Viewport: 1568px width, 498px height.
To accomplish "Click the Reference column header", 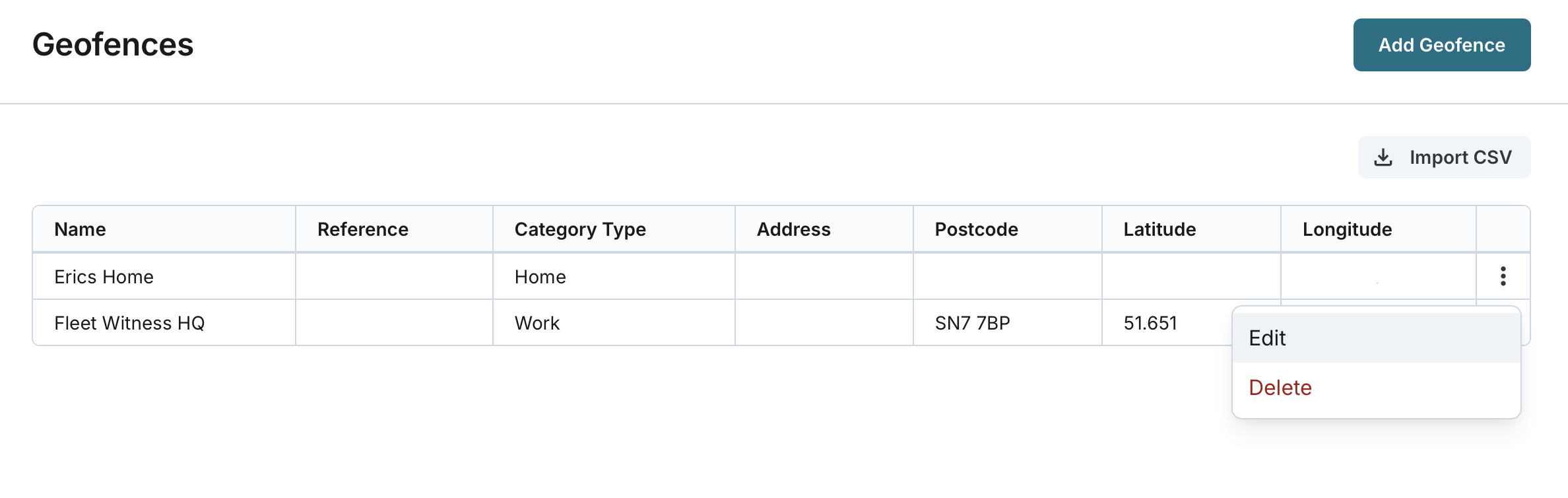I will click(x=362, y=229).
